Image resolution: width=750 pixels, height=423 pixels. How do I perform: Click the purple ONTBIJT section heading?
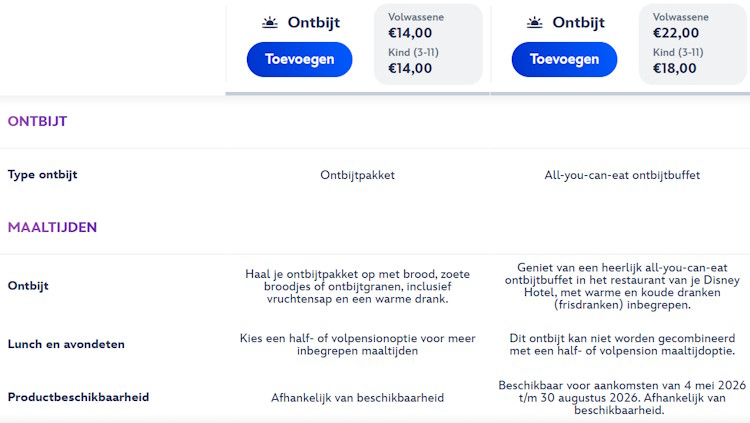(37, 122)
